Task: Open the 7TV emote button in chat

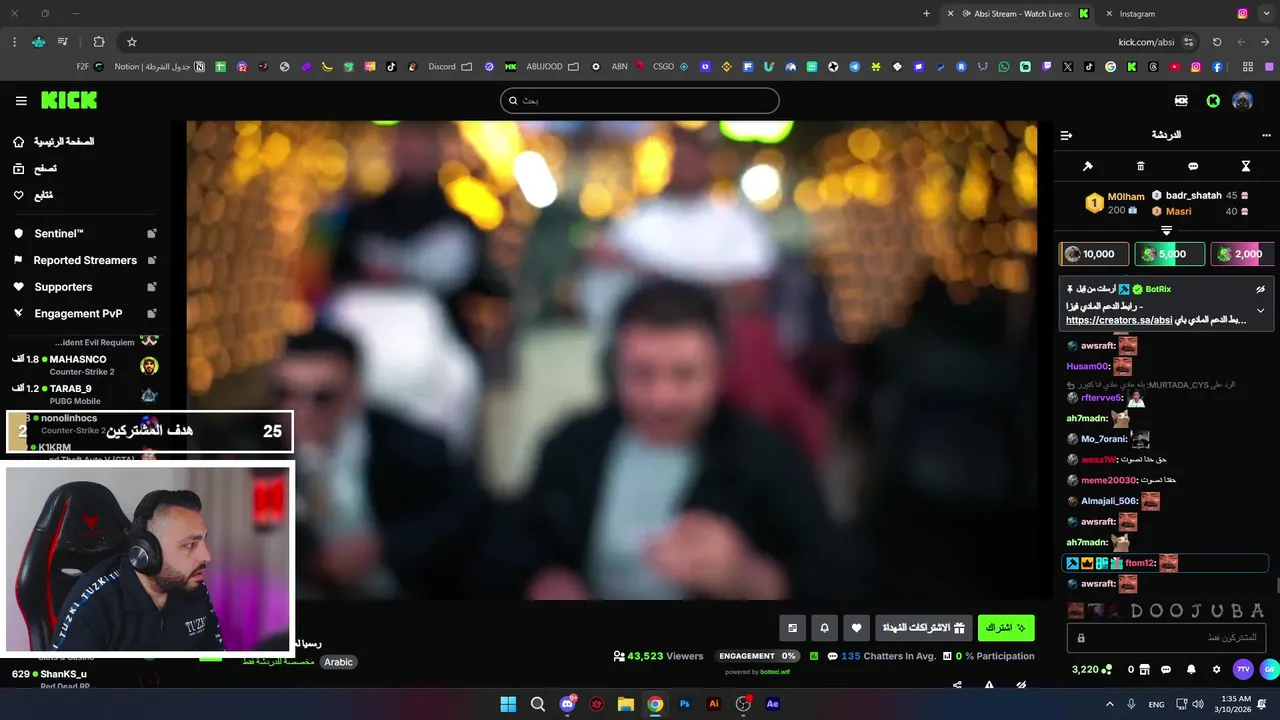Action: [1243, 669]
